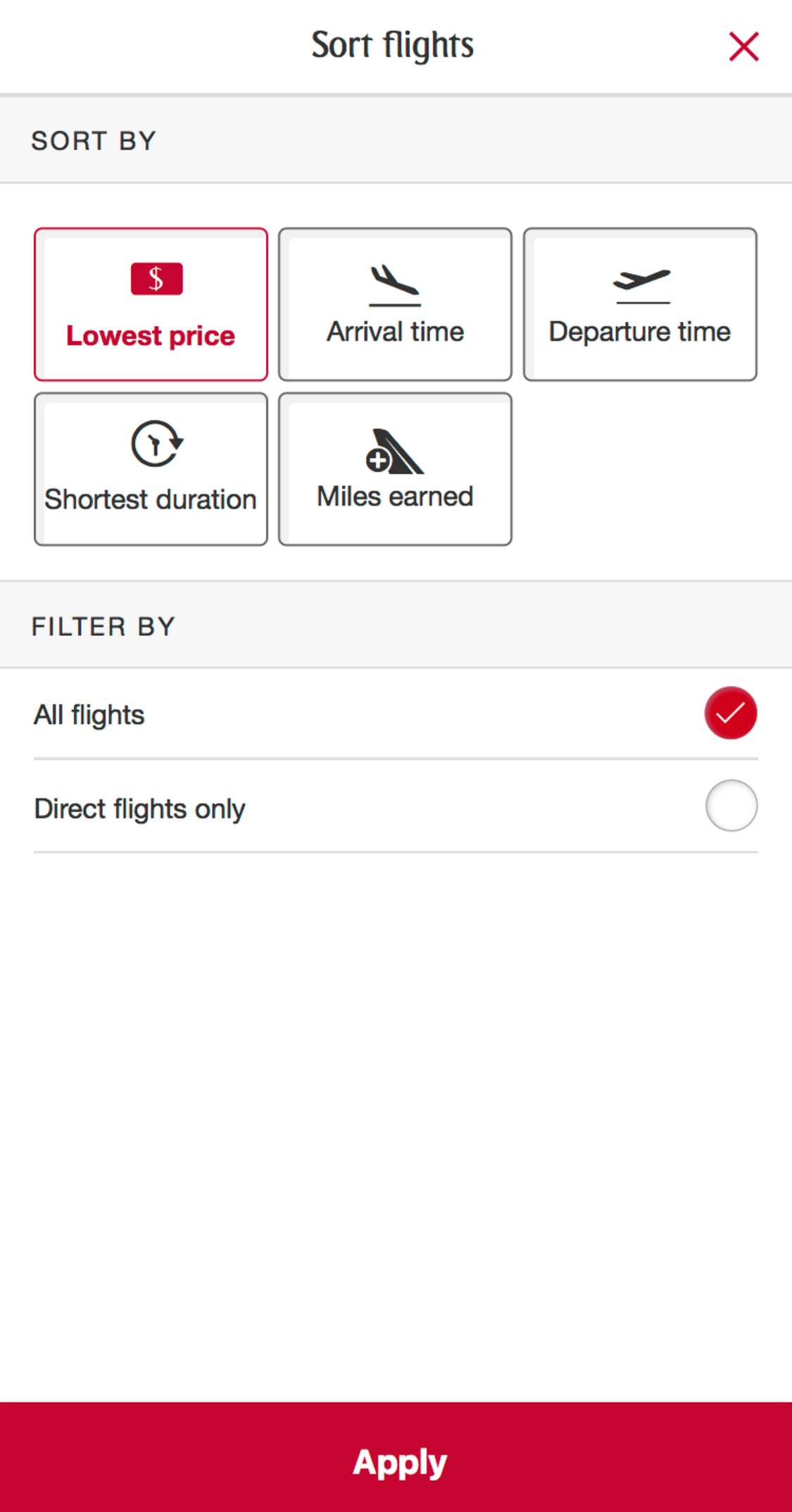Viewport: 792px width, 1512px height.
Task: Select the dollar sign icon for Lowest price
Action: tap(156, 277)
